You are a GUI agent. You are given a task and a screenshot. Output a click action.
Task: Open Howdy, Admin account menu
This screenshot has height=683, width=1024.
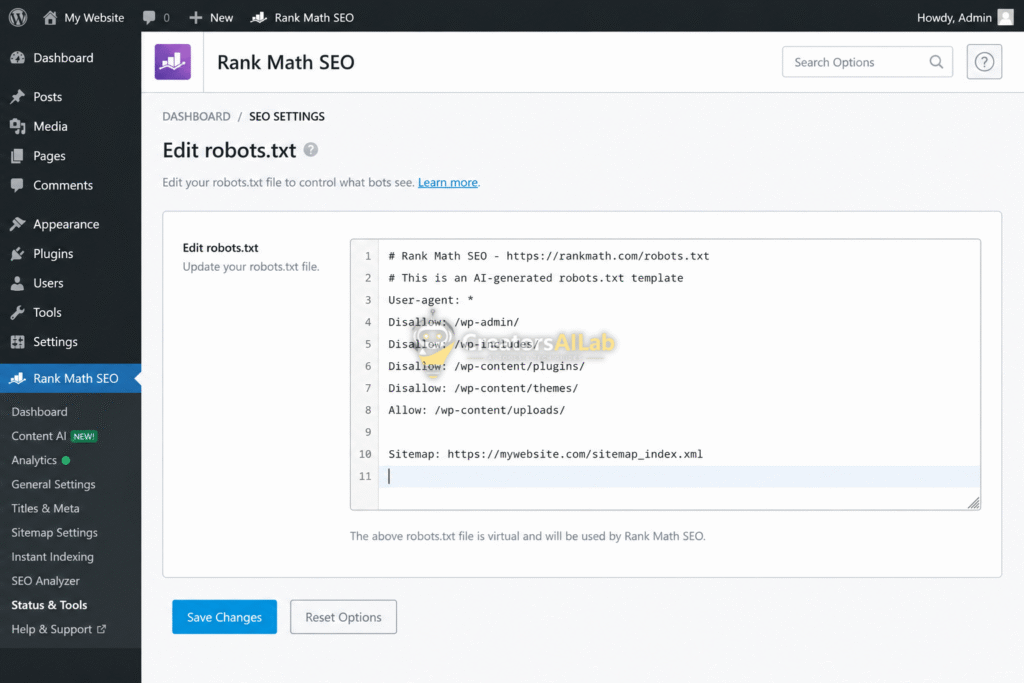coord(954,18)
